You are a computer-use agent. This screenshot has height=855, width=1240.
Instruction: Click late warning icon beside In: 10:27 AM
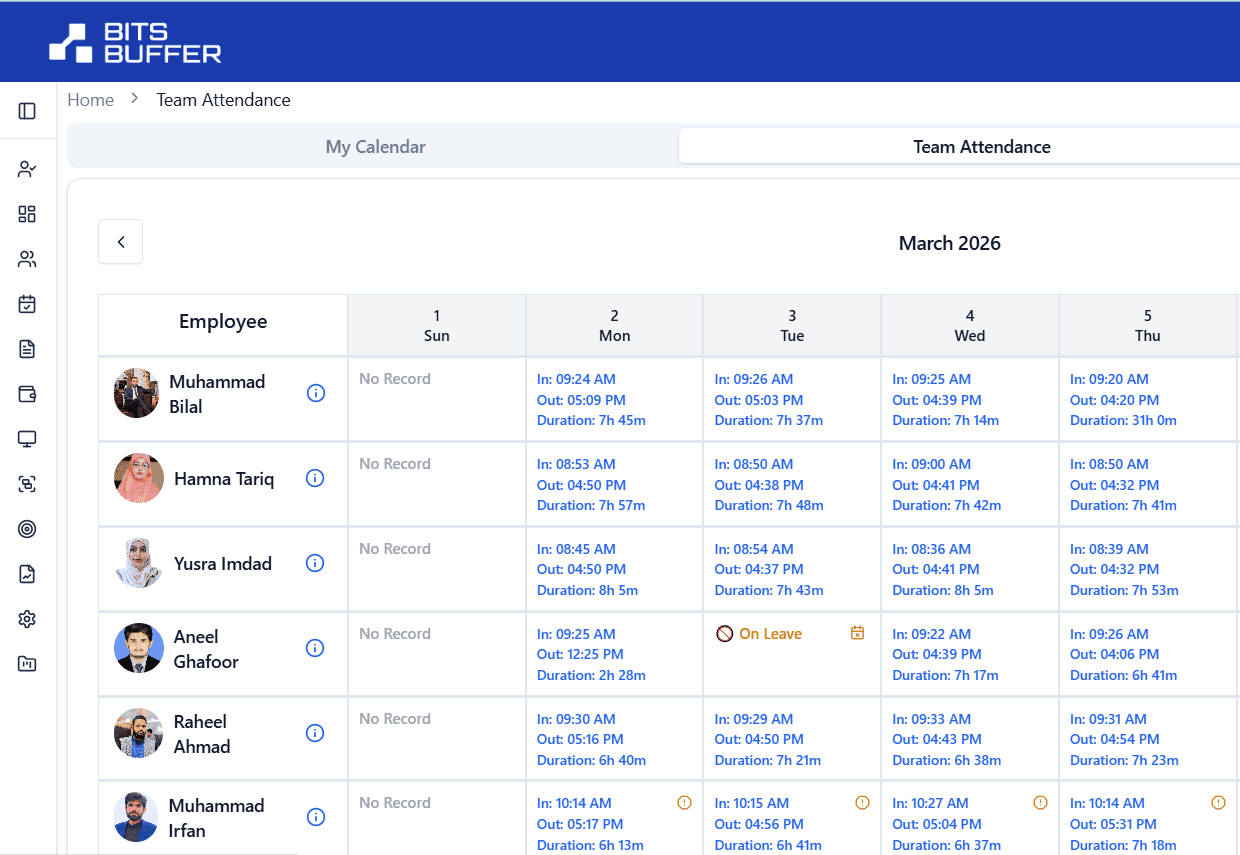tap(1040, 802)
